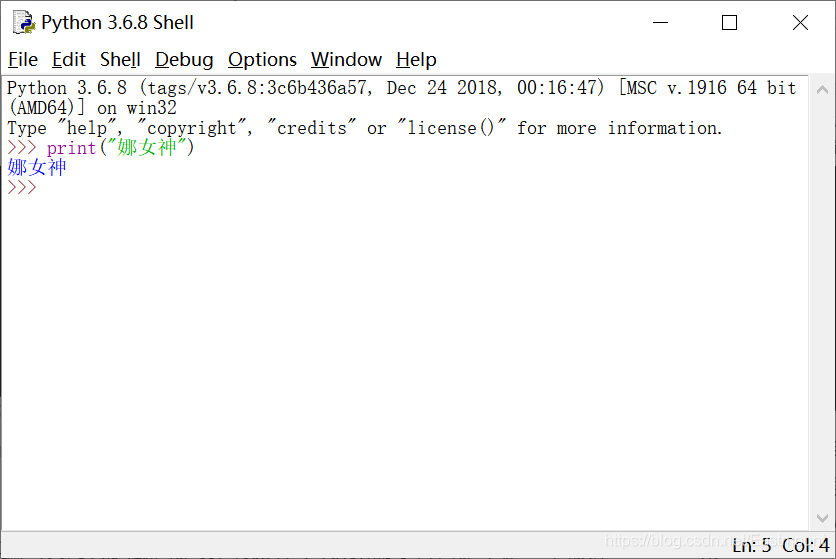Viewport: 836px width, 559px height.
Task: Open the File menu
Action: tap(22, 60)
